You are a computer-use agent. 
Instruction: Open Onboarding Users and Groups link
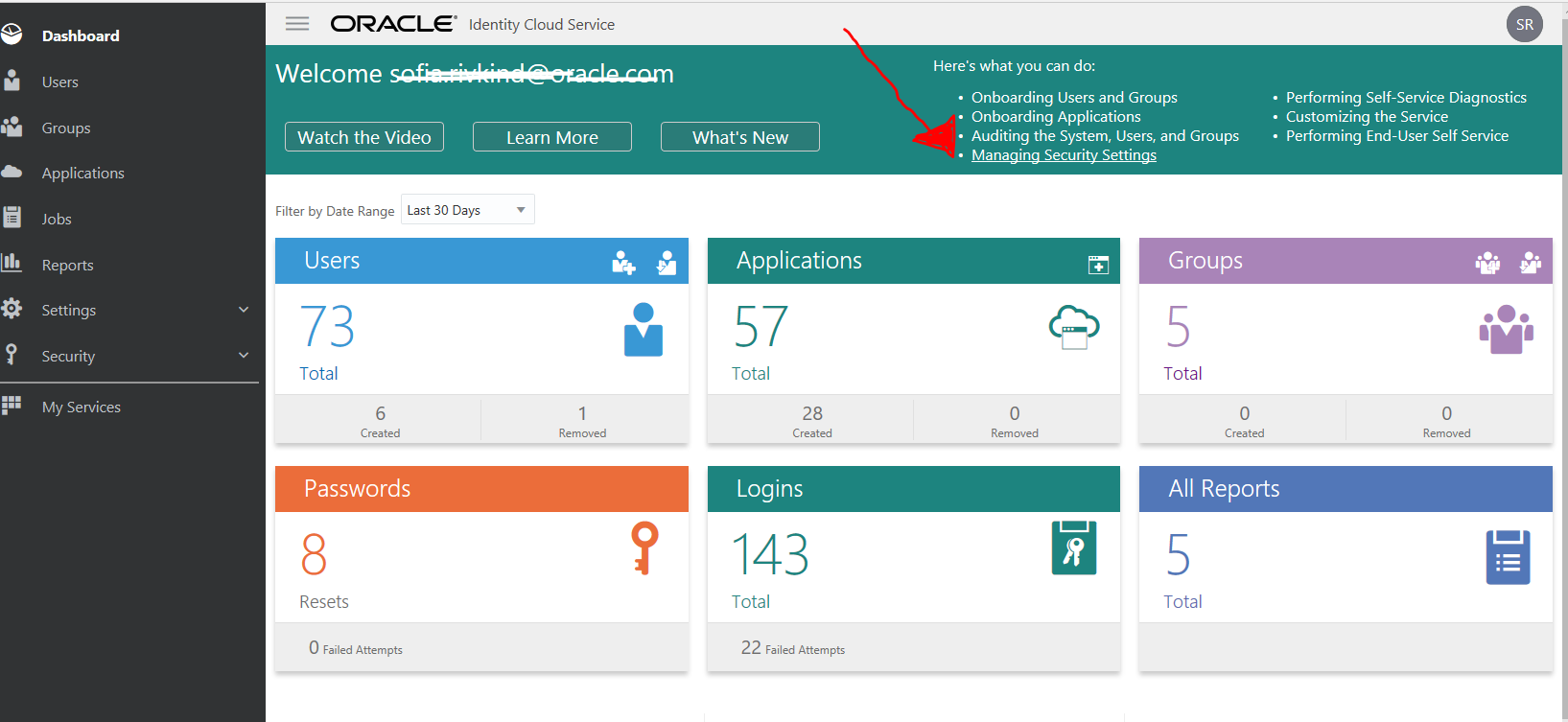coord(1074,98)
